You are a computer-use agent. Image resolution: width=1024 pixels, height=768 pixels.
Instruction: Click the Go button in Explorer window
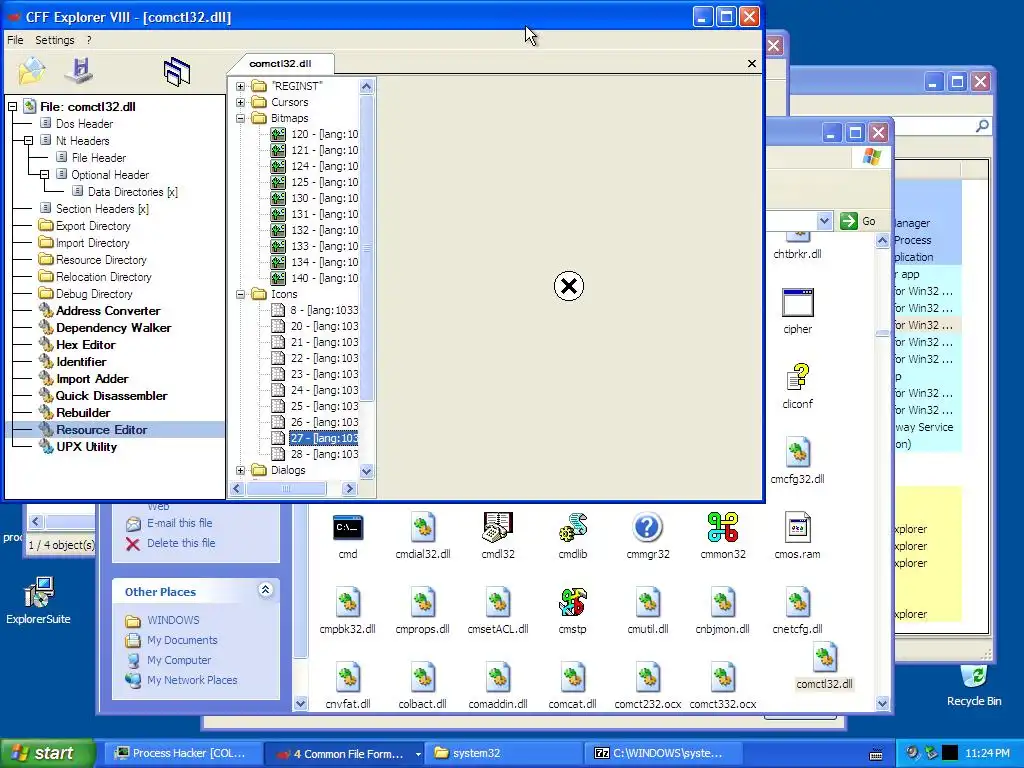pyautogui.click(x=858, y=221)
